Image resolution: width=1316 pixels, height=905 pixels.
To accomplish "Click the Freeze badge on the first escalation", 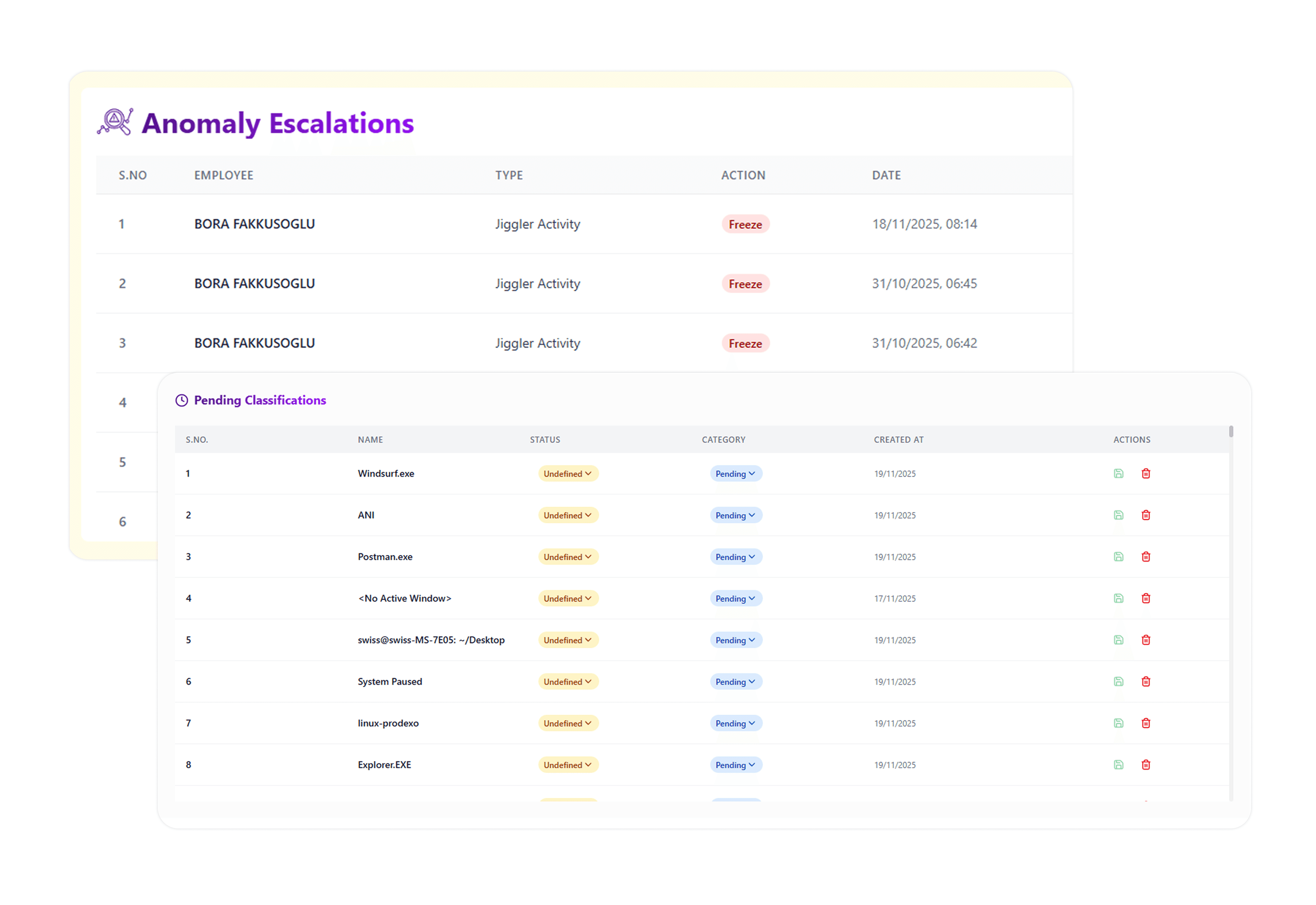I will tap(745, 224).
